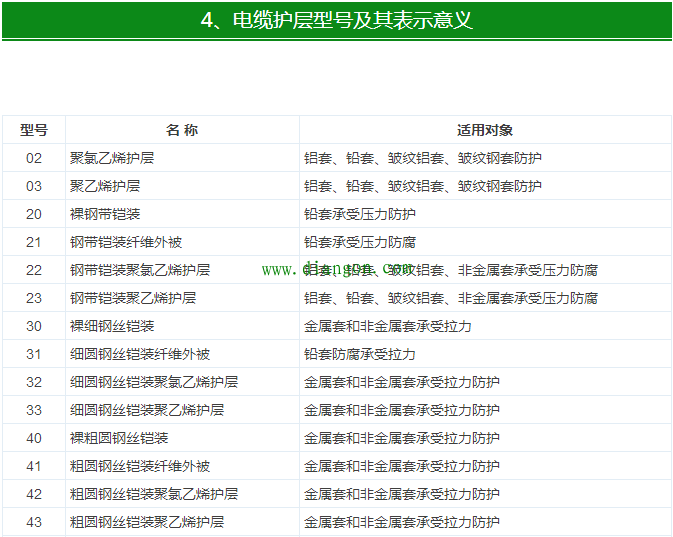Select model number cell "43"
This screenshot has height=537, width=673.
(x=34, y=522)
